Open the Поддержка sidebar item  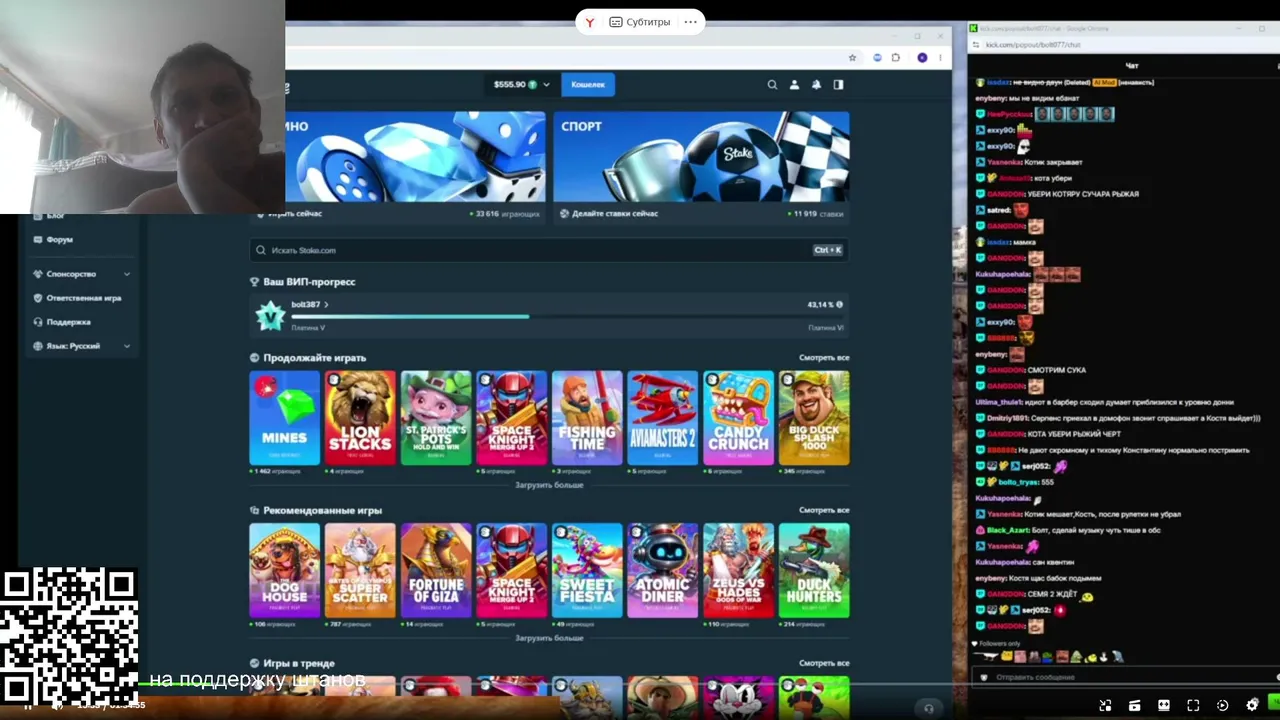tap(68, 322)
